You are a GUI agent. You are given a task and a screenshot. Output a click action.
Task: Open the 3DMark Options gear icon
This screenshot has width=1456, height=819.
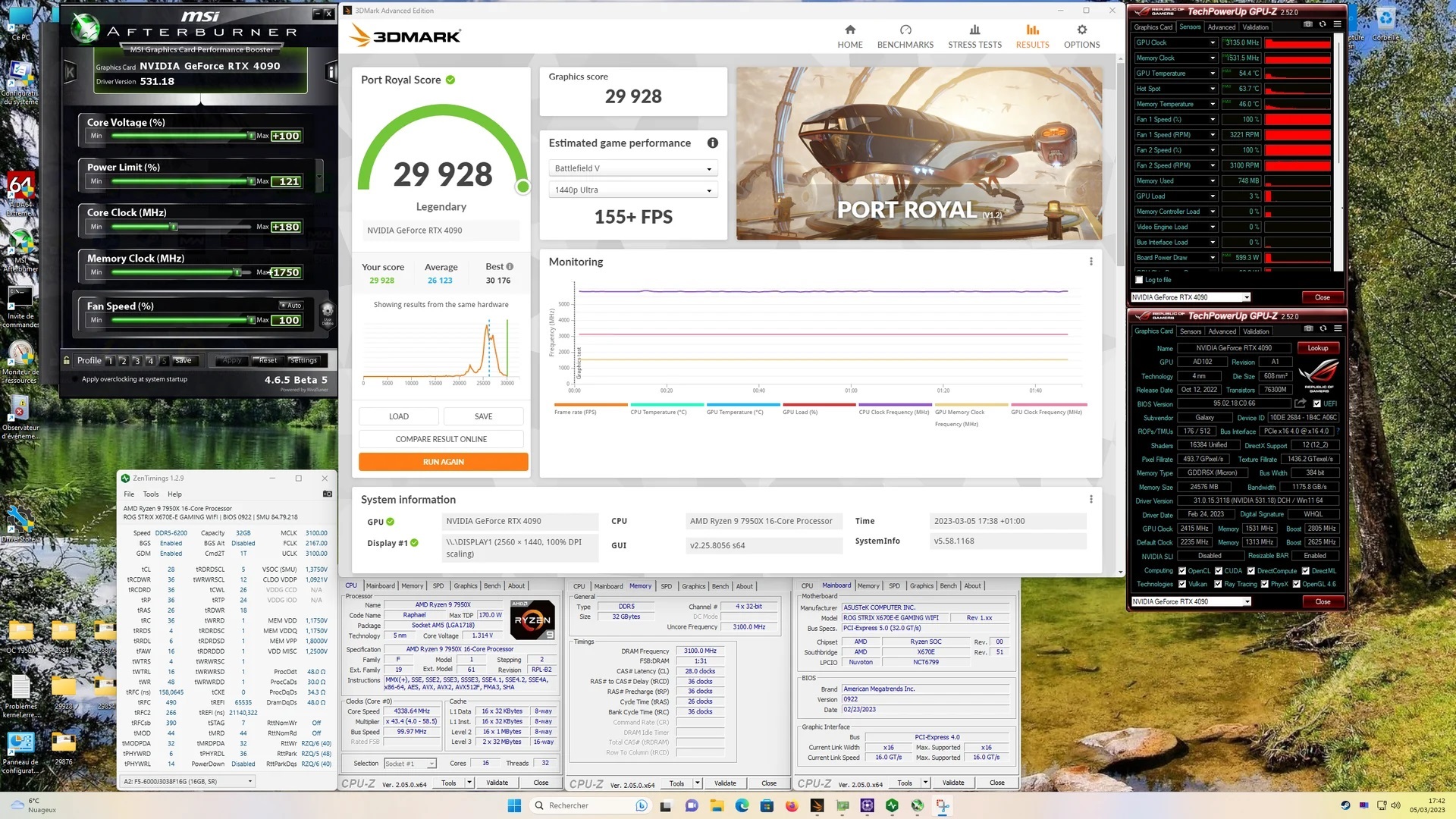1081,30
